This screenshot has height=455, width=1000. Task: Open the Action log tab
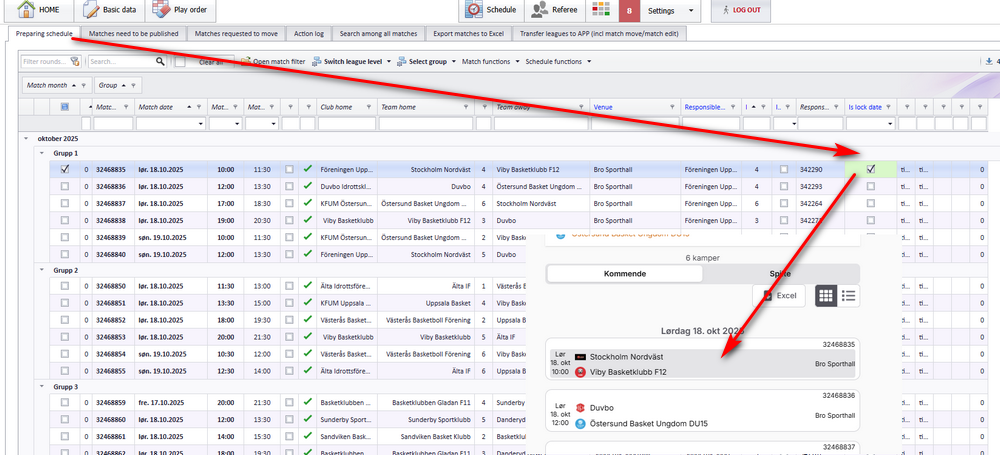click(309, 34)
